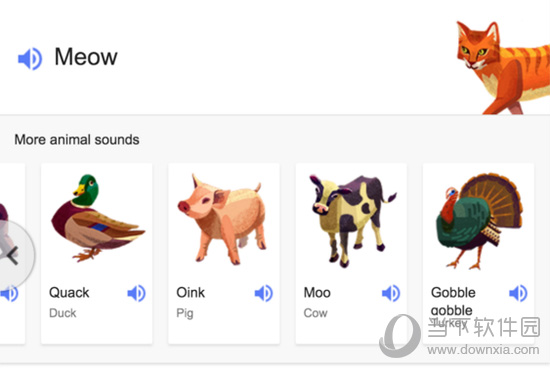This screenshot has width=550, height=368.
Task: Click the Duck caption
Action: [x=62, y=313]
